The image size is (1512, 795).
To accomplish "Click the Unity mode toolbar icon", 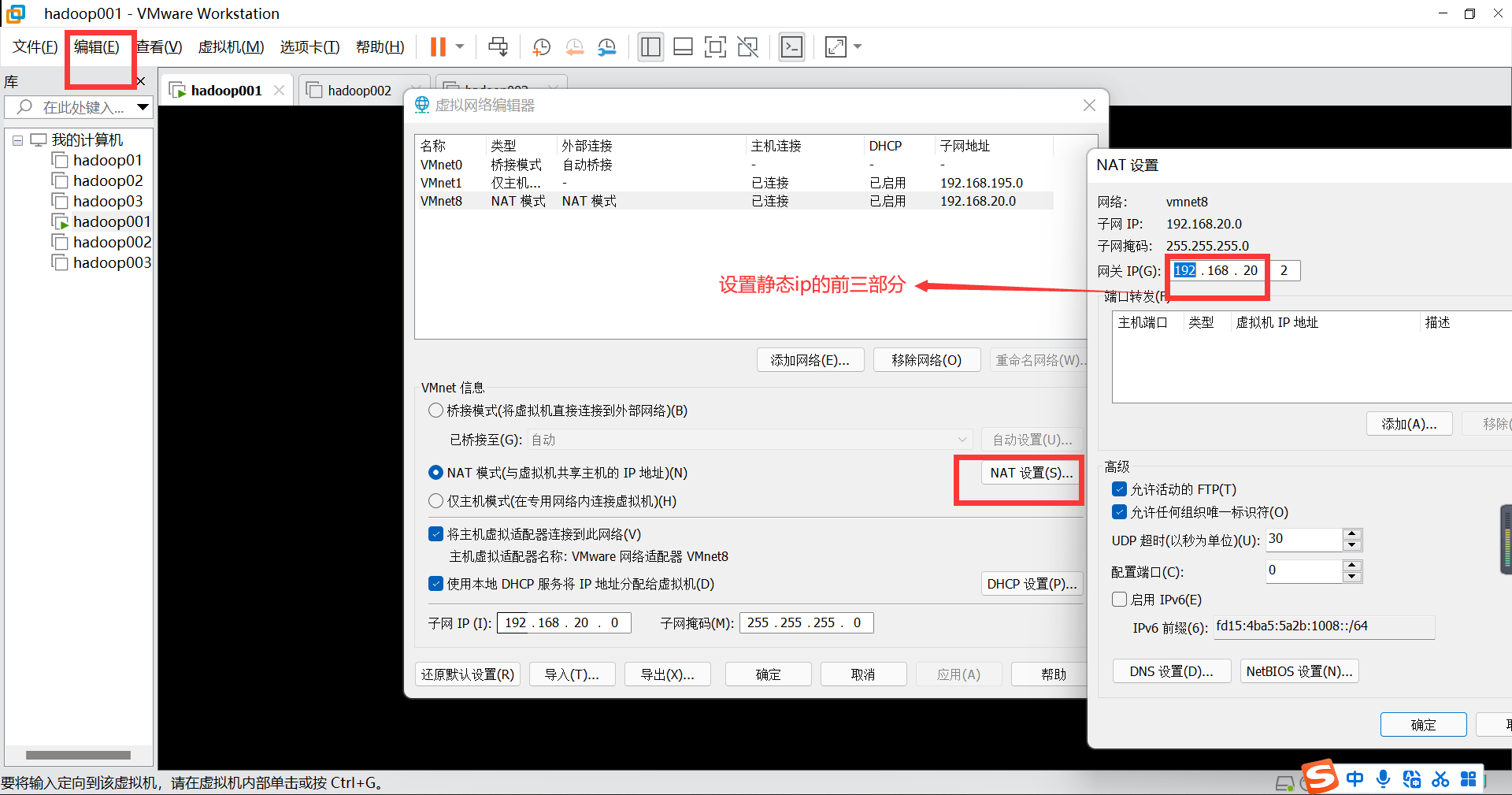I will pyautogui.click(x=747, y=47).
